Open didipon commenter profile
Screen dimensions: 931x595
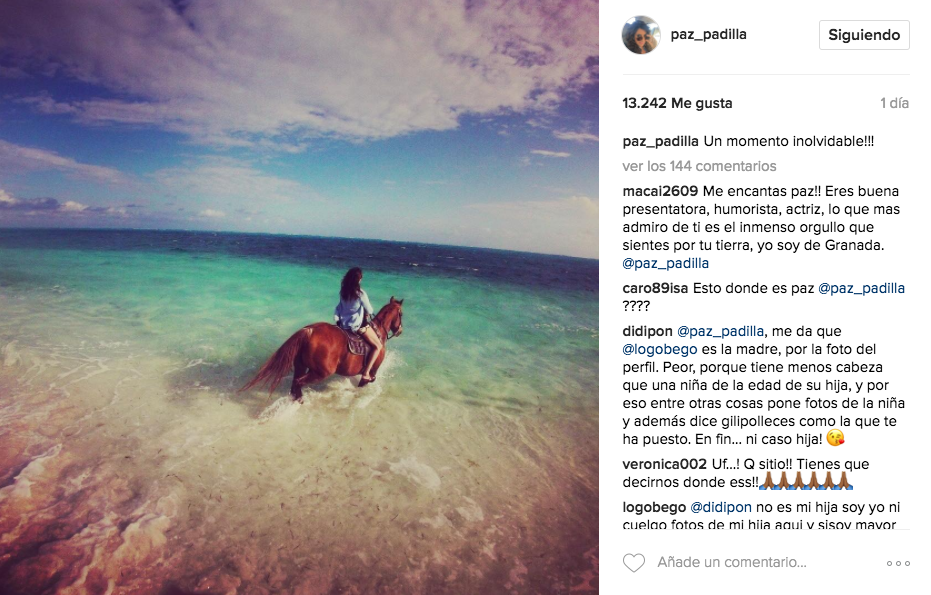pyautogui.click(x=647, y=331)
